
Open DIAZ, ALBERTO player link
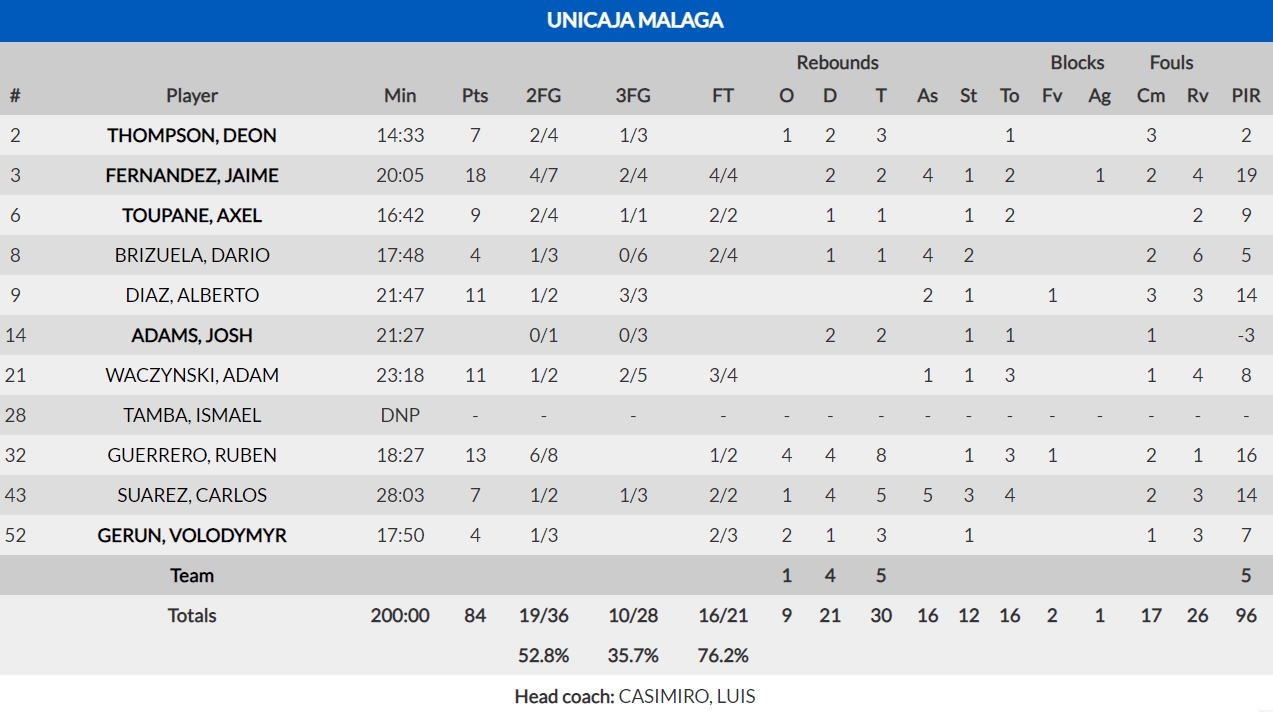coord(192,295)
